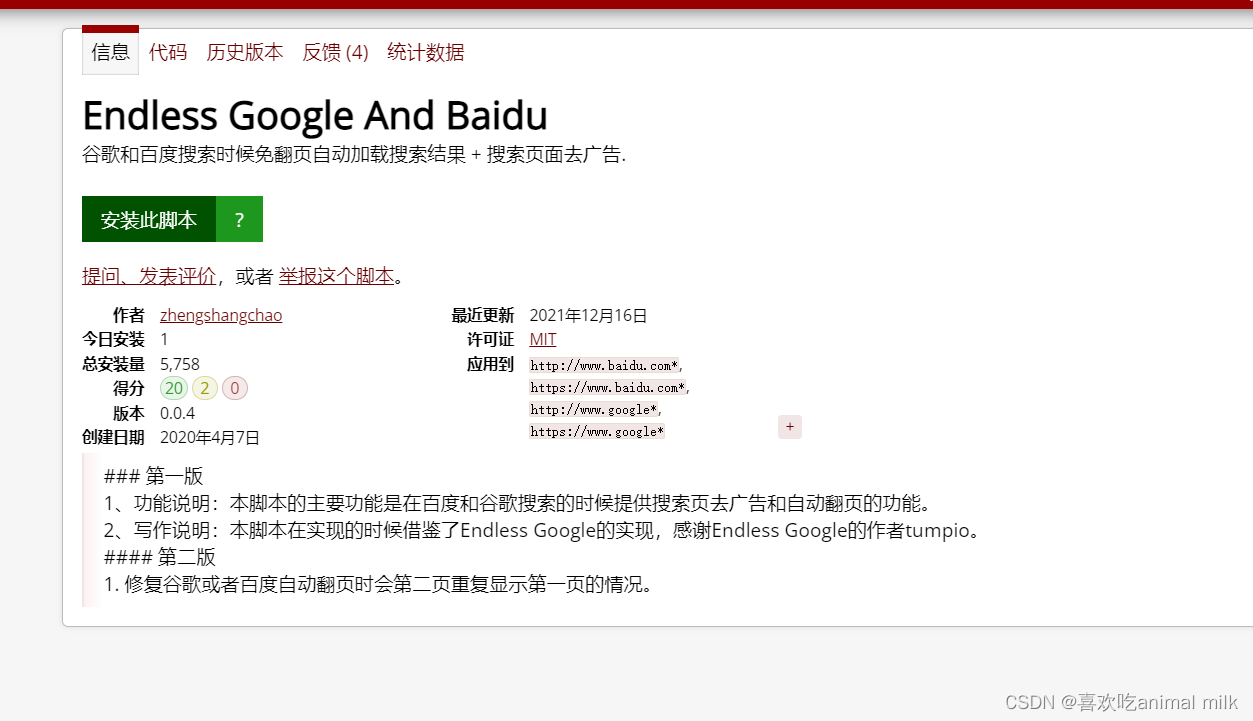Viewport: 1253px width, 721px height.
Task: Open the 历史版本 tab
Action: tap(245, 52)
